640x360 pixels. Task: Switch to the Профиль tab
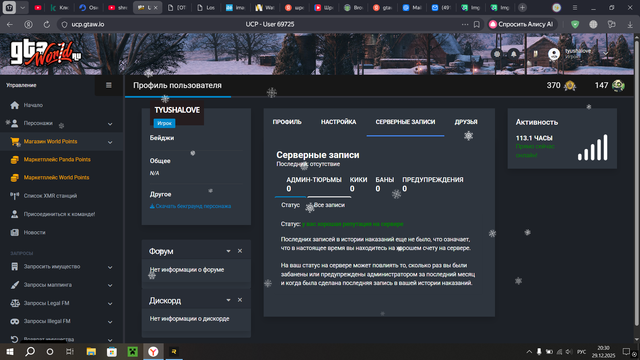[x=287, y=122]
